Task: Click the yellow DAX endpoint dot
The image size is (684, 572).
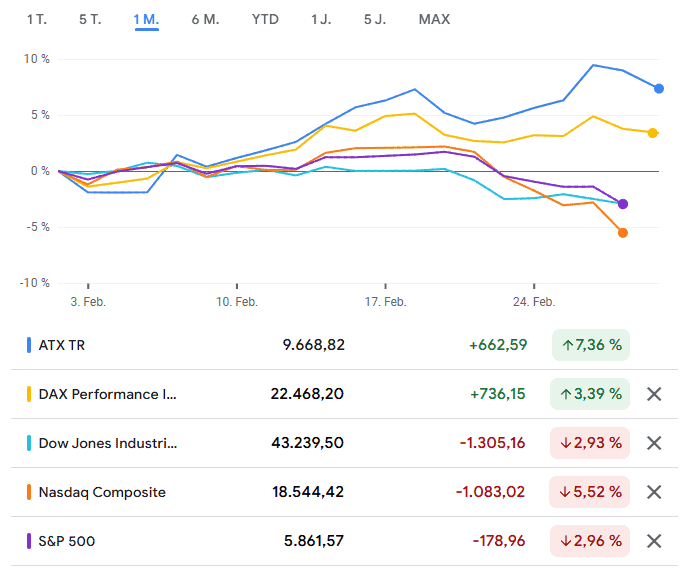Action: pyautogui.click(x=653, y=133)
